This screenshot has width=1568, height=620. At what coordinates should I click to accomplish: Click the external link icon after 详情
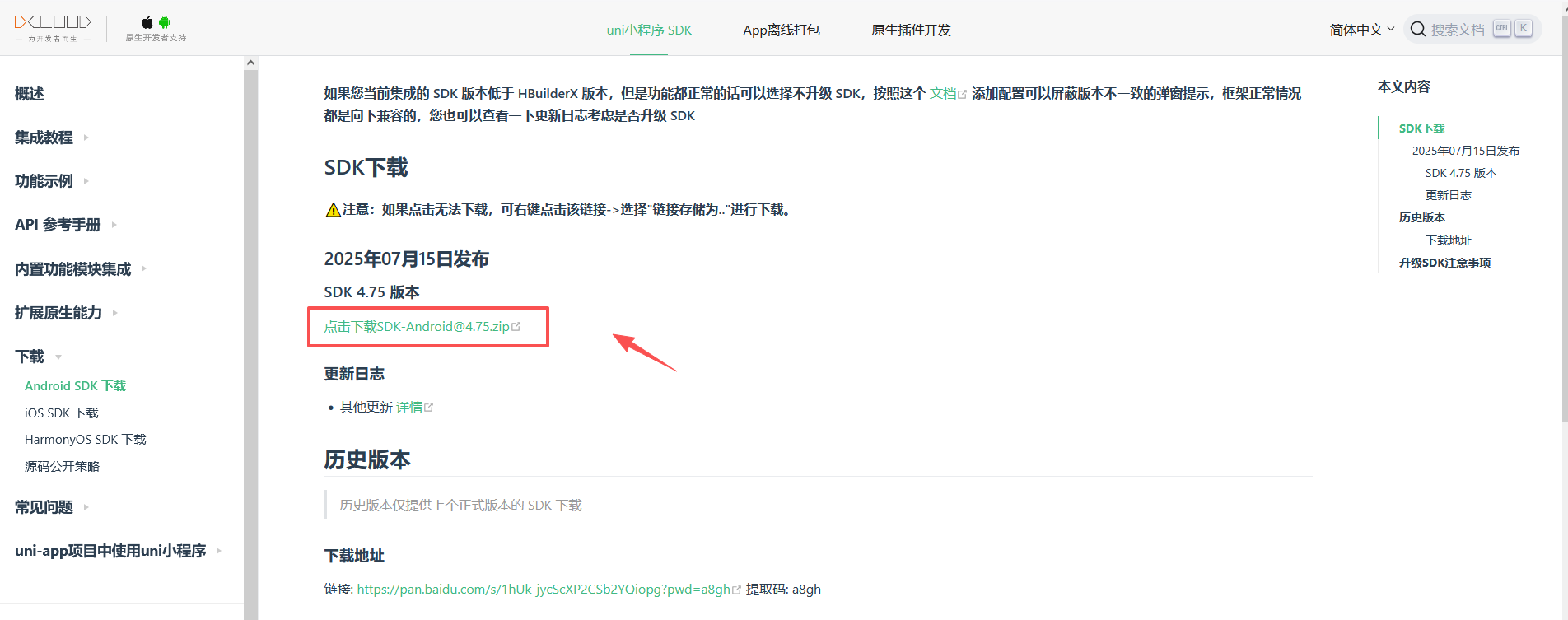428,408
